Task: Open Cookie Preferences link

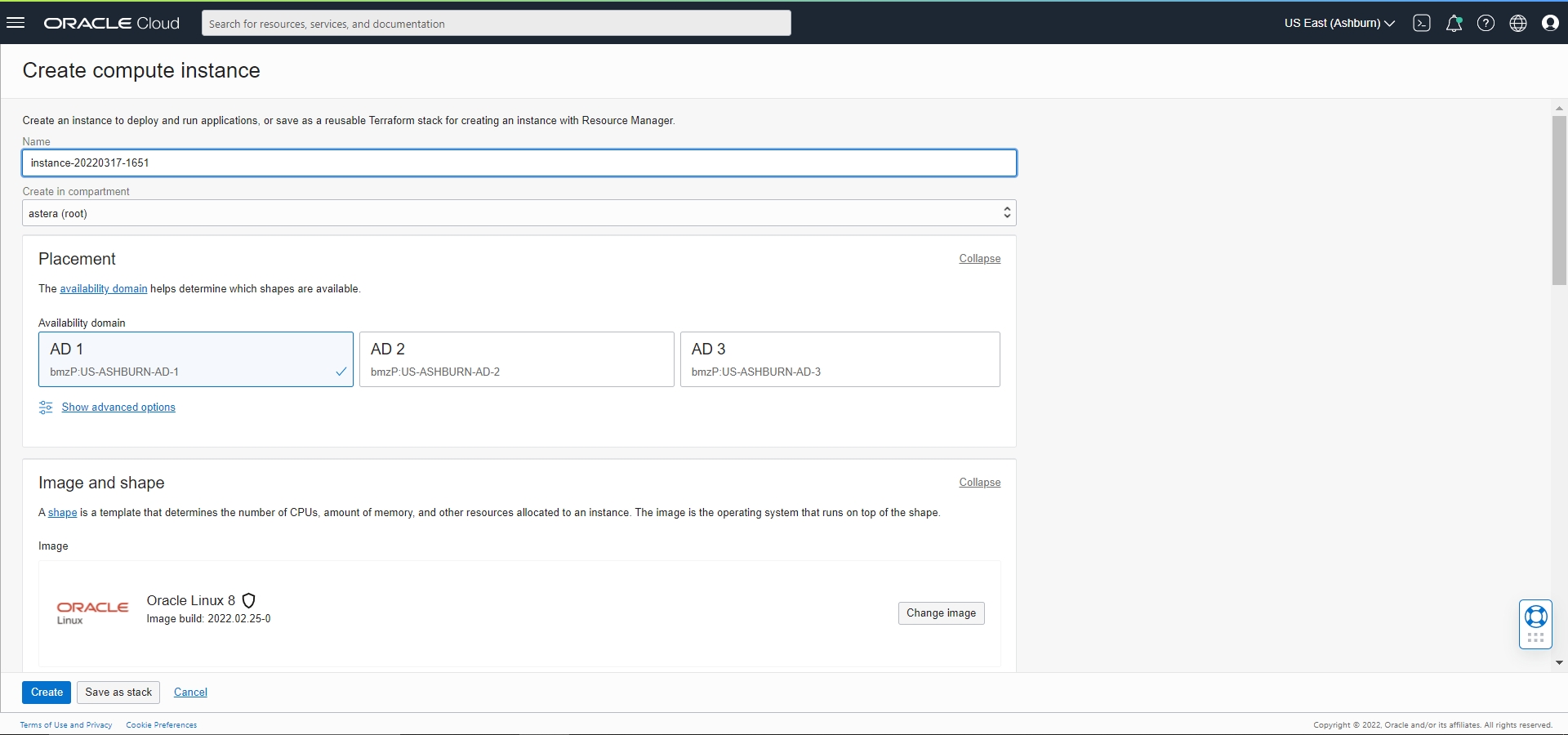Action: [x=162, y=725]
